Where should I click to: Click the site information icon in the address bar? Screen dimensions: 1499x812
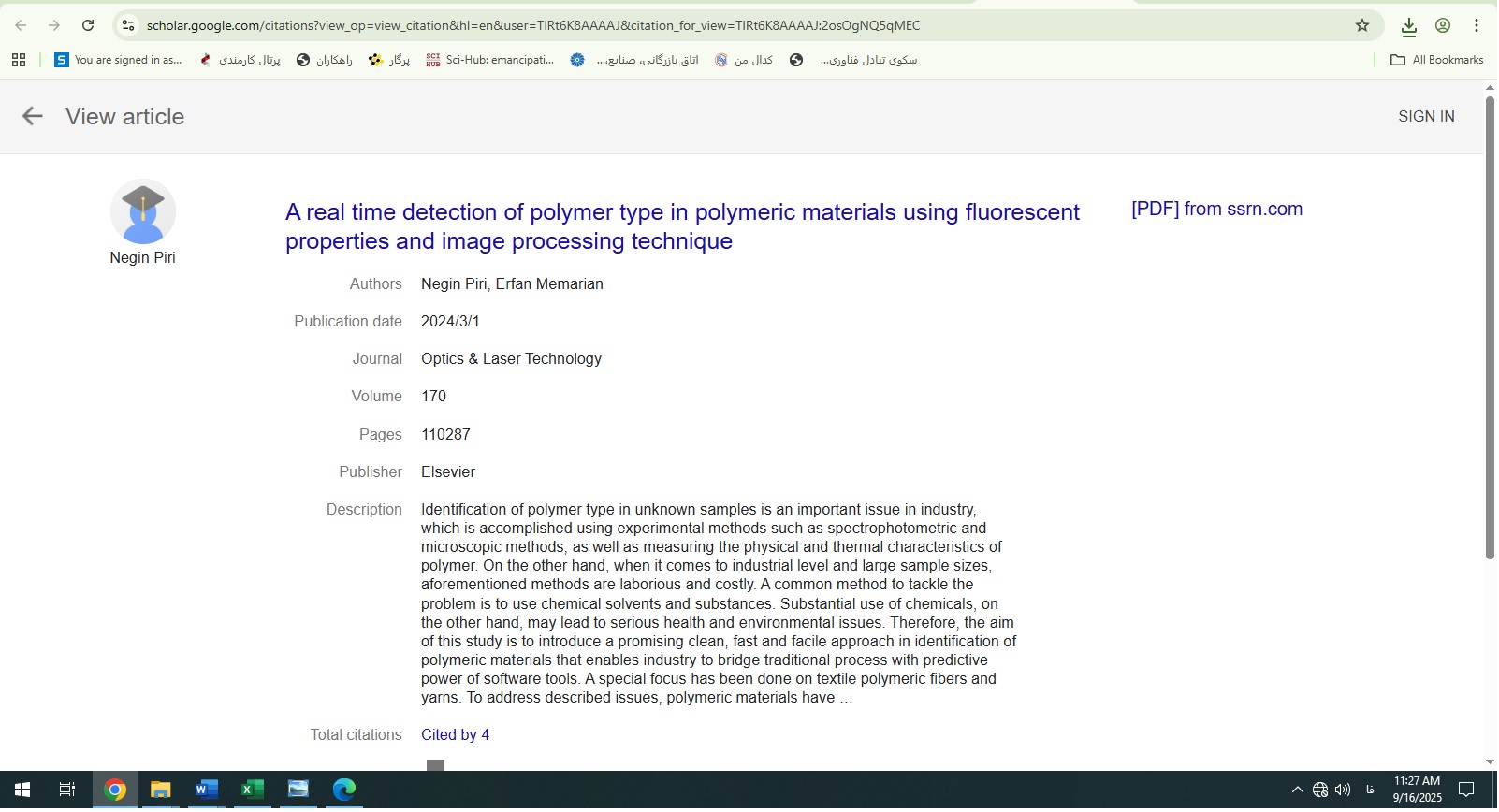coord(129,25)
